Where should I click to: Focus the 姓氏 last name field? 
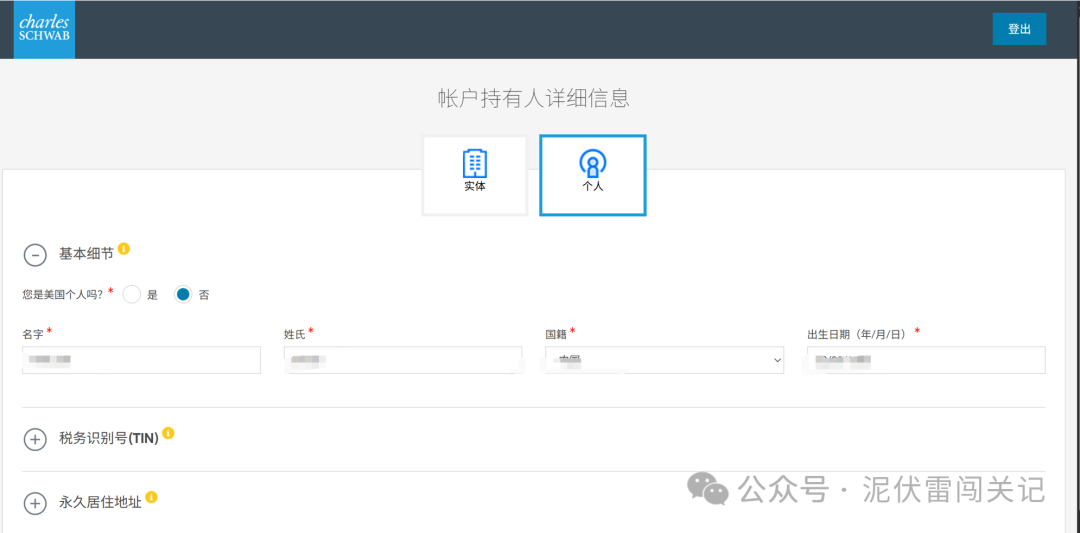coord(403,360)
